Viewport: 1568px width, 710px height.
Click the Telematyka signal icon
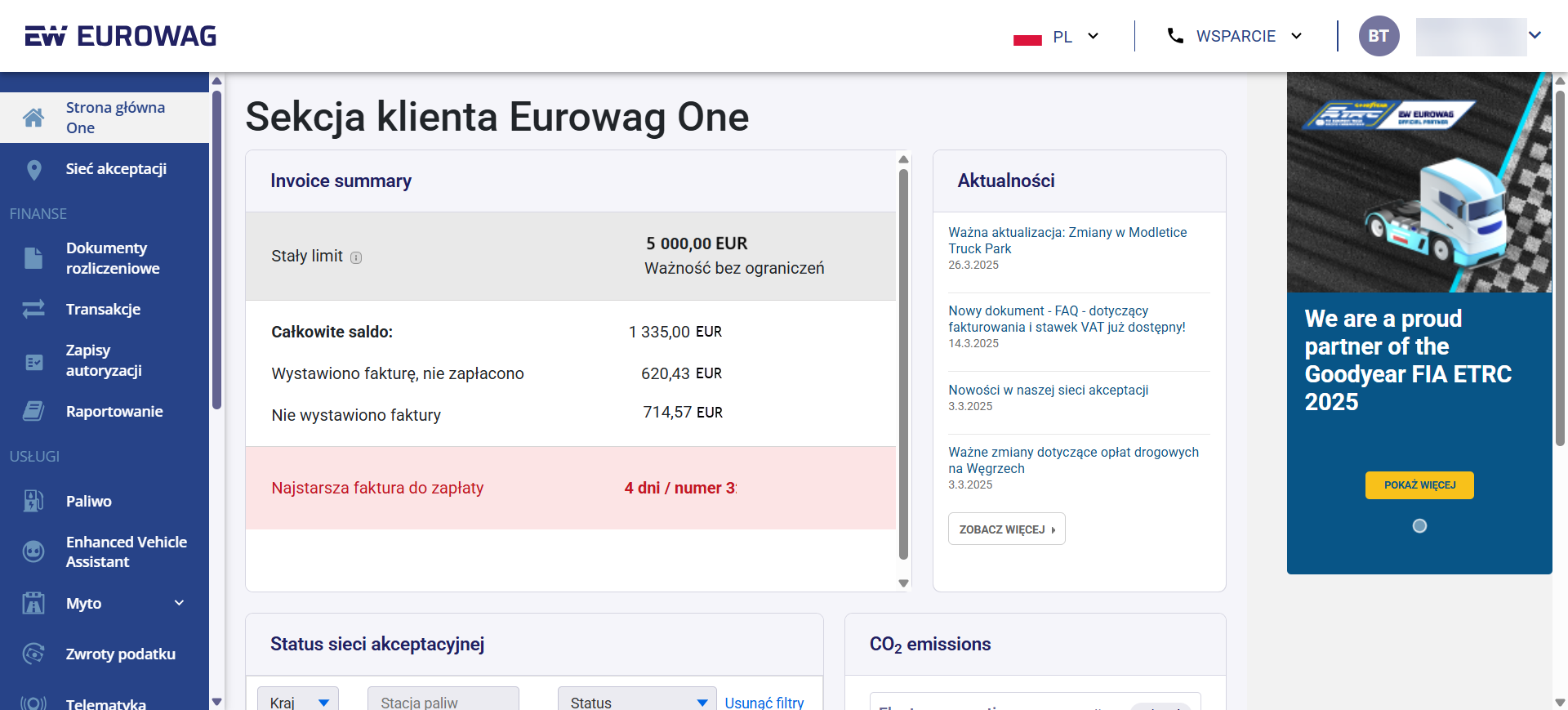click(x=33, y=703)
